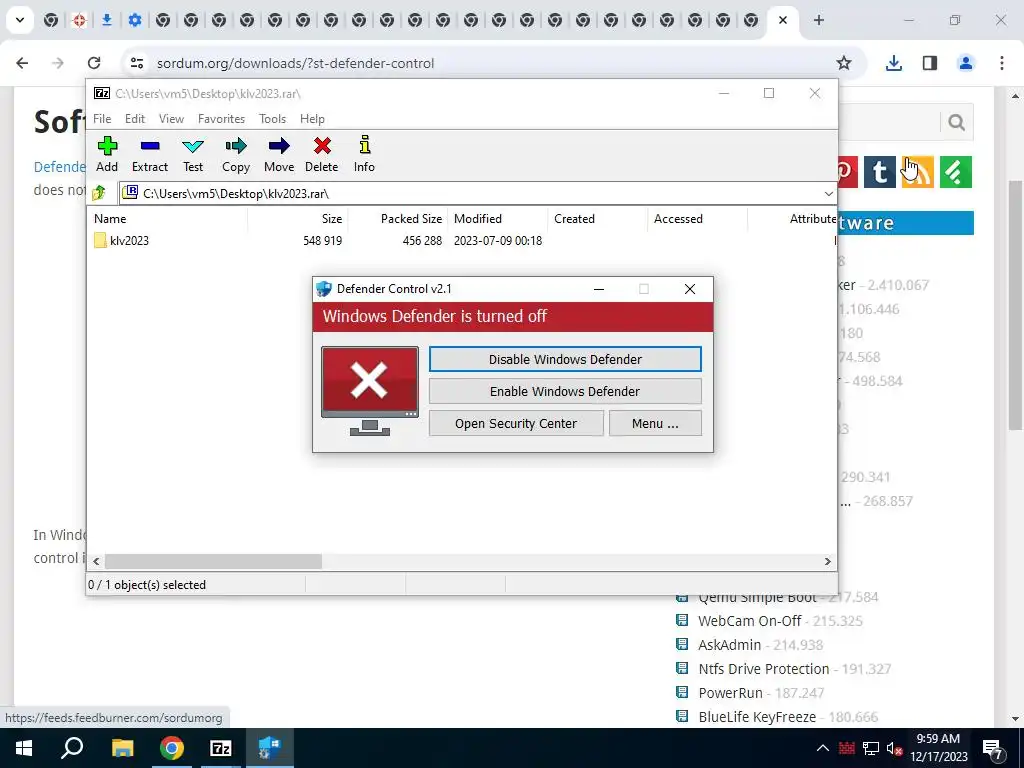Open the notification center in taskbar

[x=993, y=748]
